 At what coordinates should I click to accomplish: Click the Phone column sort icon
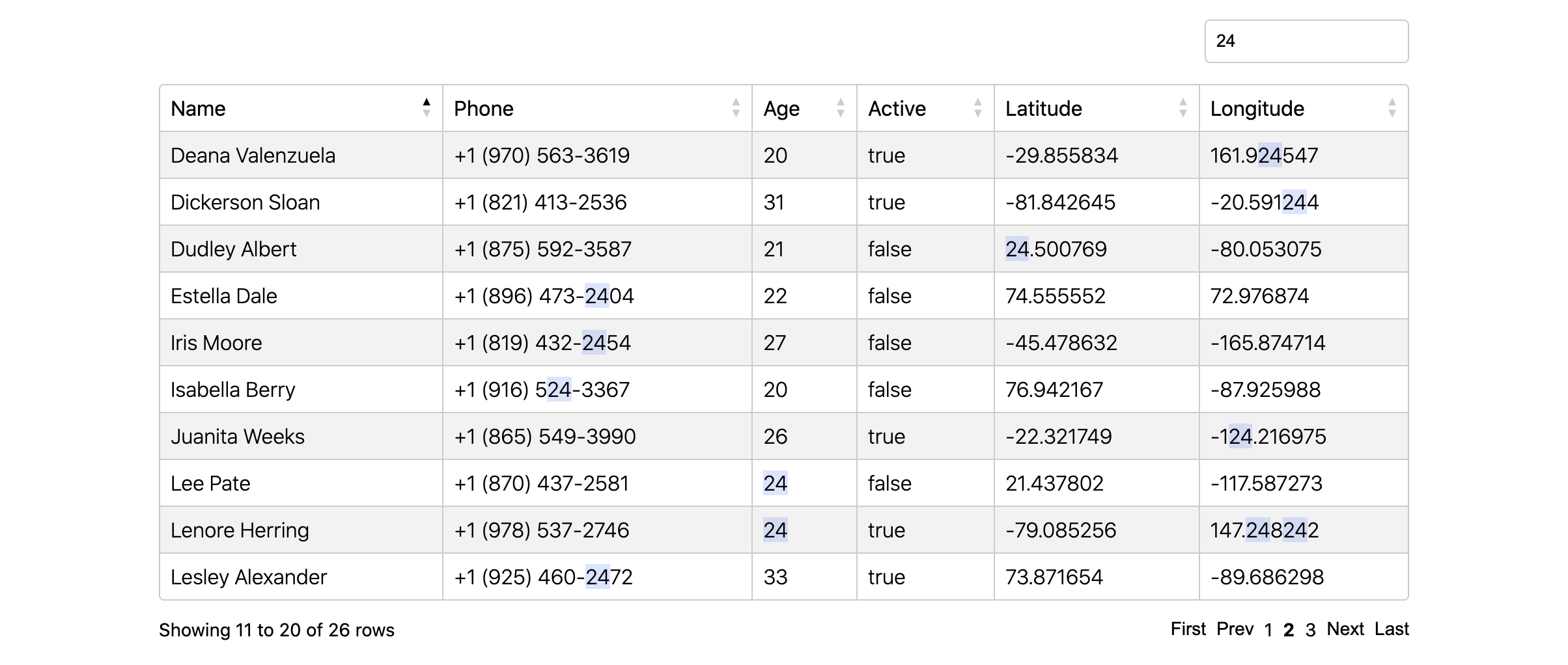click(736, 108)
